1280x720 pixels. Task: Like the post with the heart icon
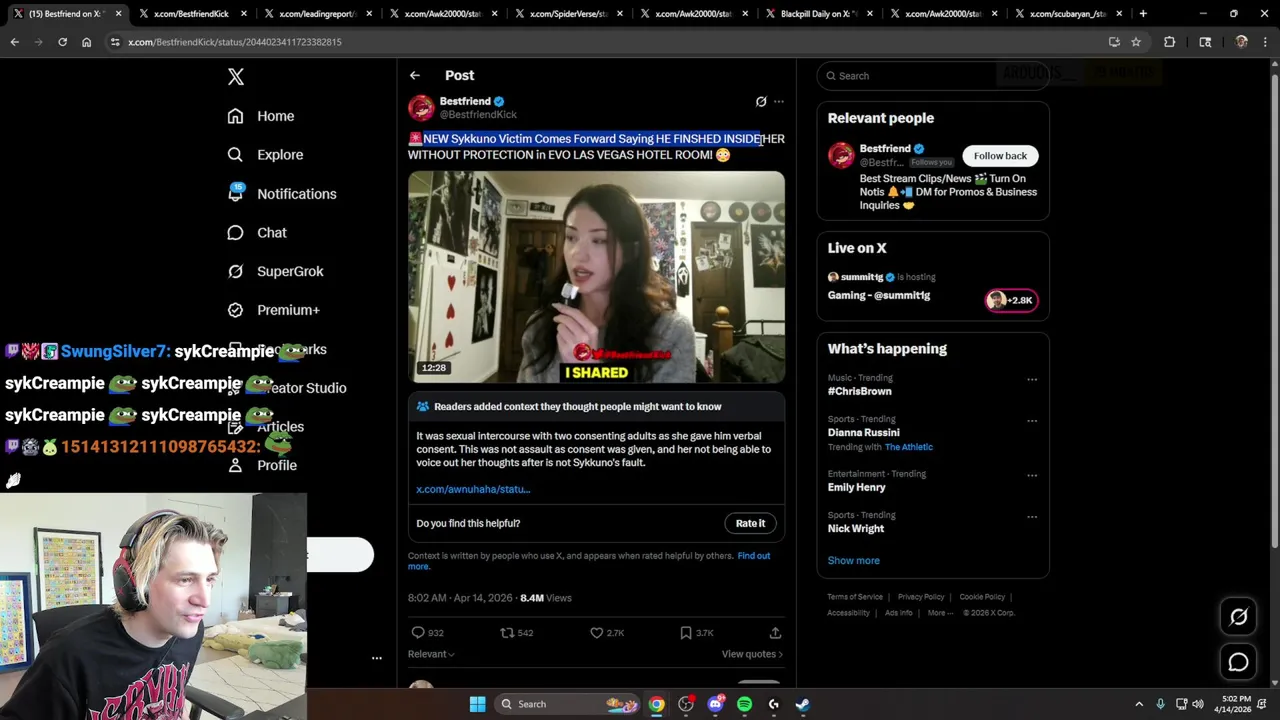pyautogui.click(x=596, y=632)
